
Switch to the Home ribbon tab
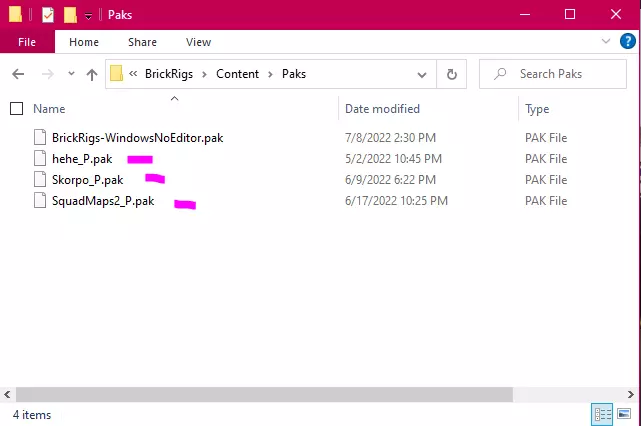(84, 42)
